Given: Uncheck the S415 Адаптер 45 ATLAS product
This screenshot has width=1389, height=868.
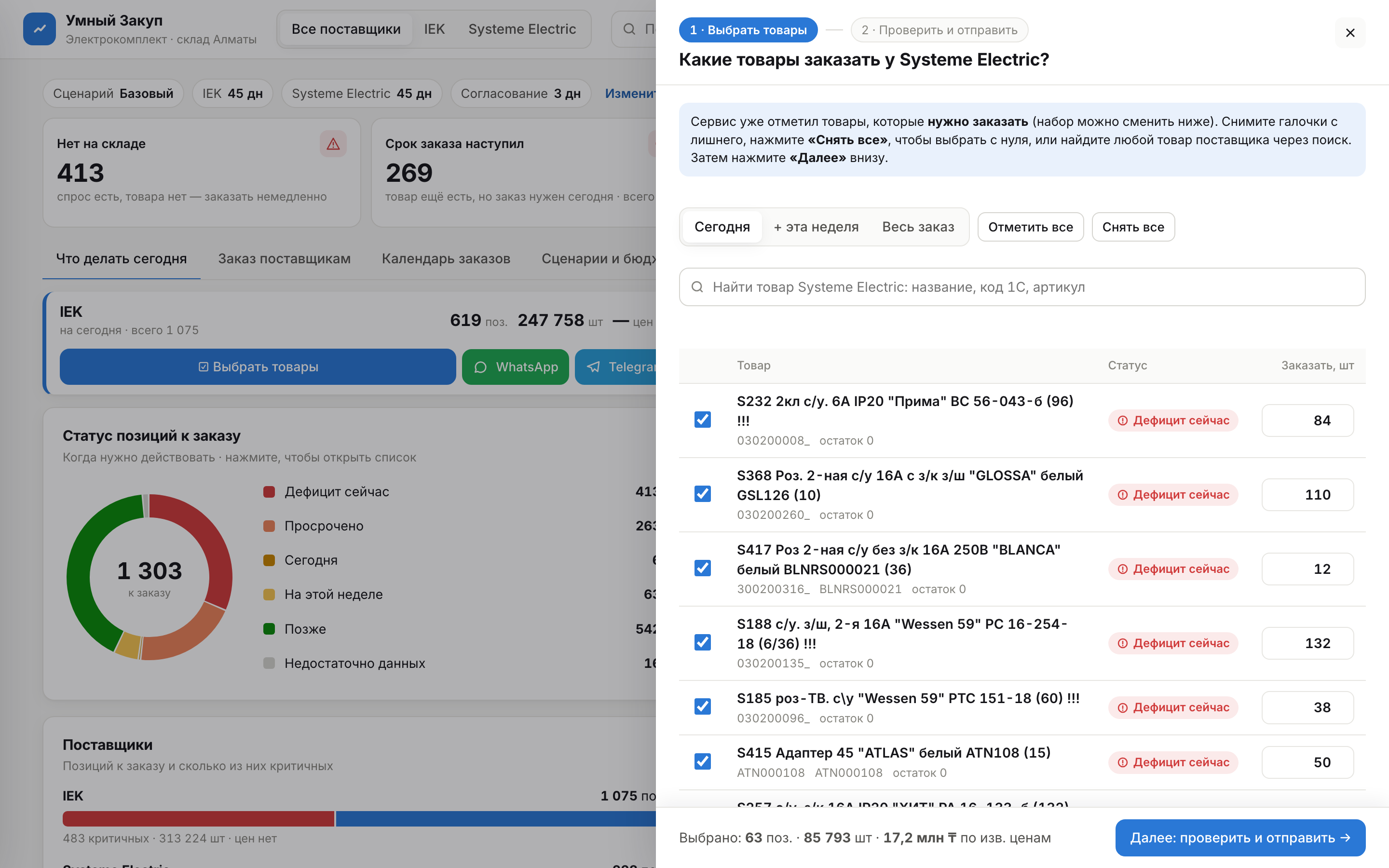Looking at the screenshot, I should click(703, 761).
